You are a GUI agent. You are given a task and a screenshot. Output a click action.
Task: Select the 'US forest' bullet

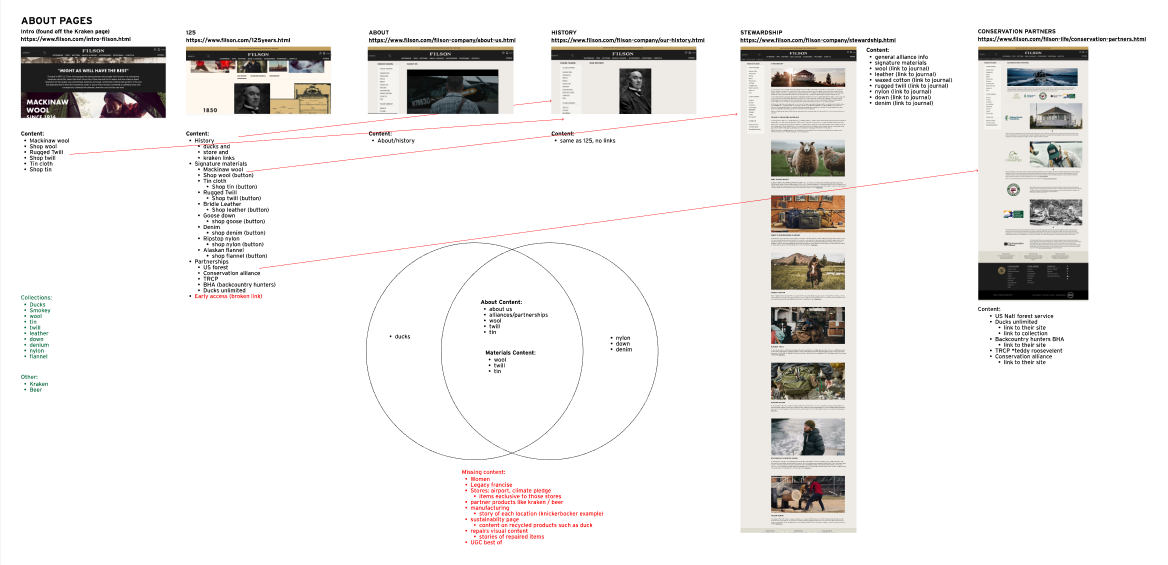[215, 267]
